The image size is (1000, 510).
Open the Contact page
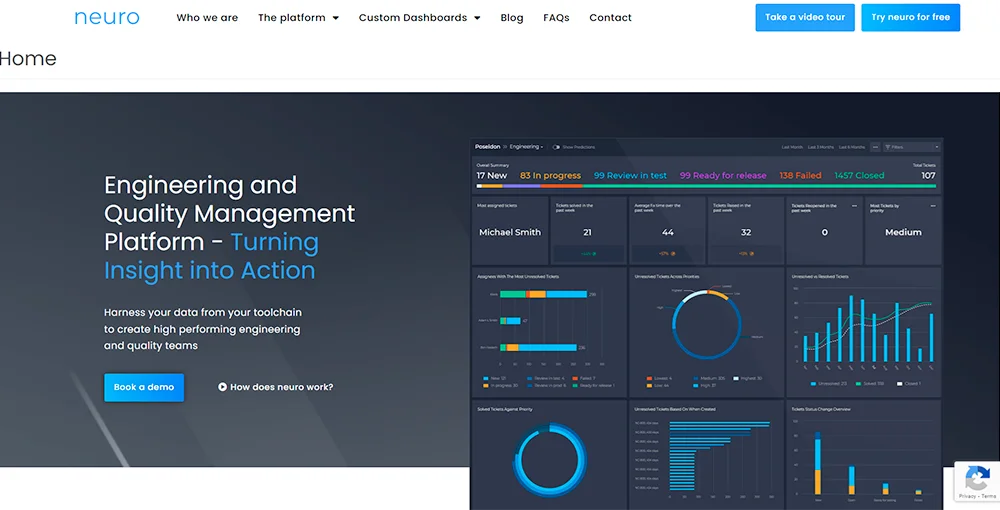pyautogui.click(x=610, y=18)
